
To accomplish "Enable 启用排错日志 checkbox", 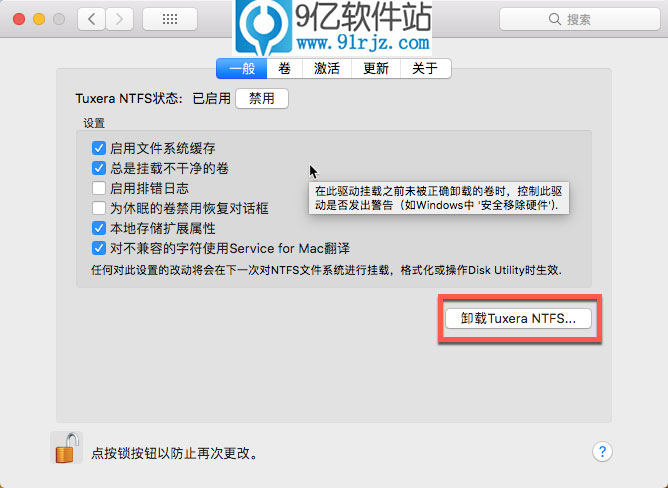I will coord(99,188).
